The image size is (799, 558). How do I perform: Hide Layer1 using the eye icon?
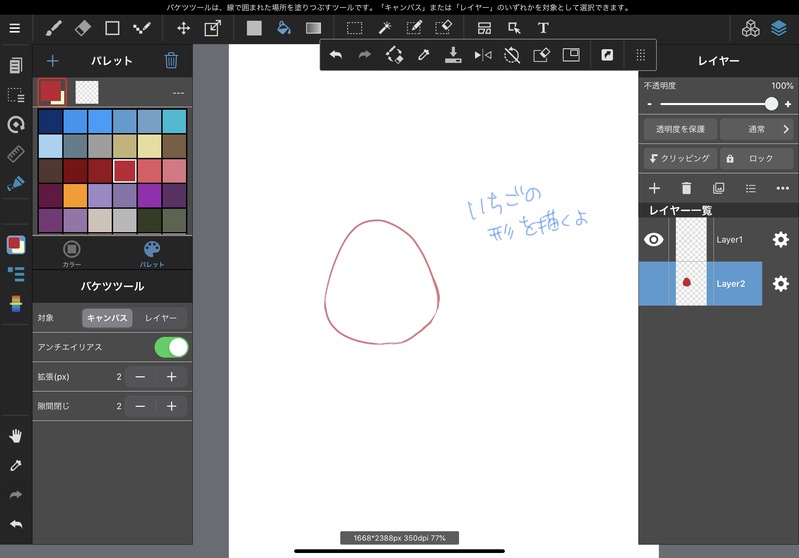pos(654,240)
